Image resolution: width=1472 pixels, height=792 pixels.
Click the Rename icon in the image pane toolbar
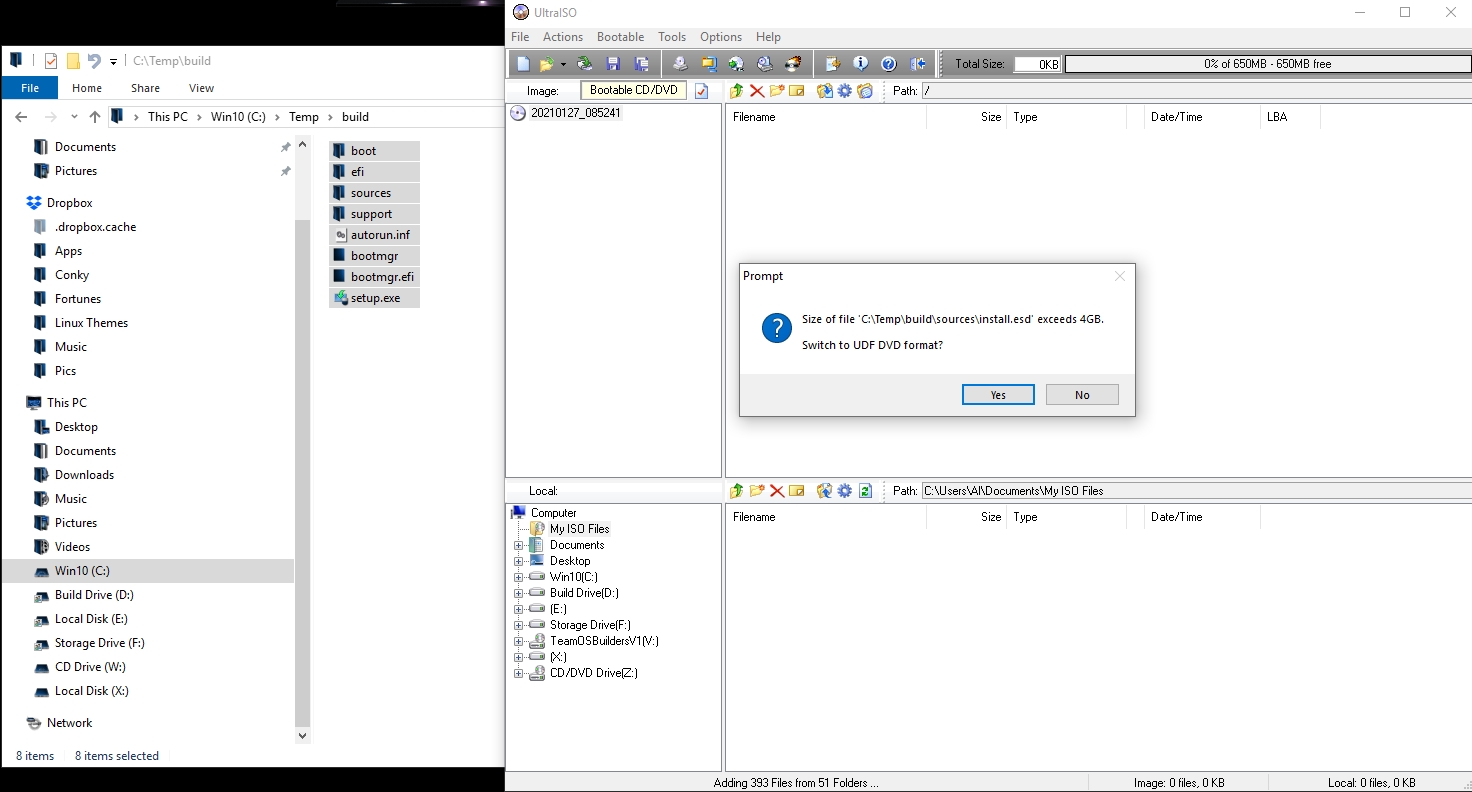(797, 91)
